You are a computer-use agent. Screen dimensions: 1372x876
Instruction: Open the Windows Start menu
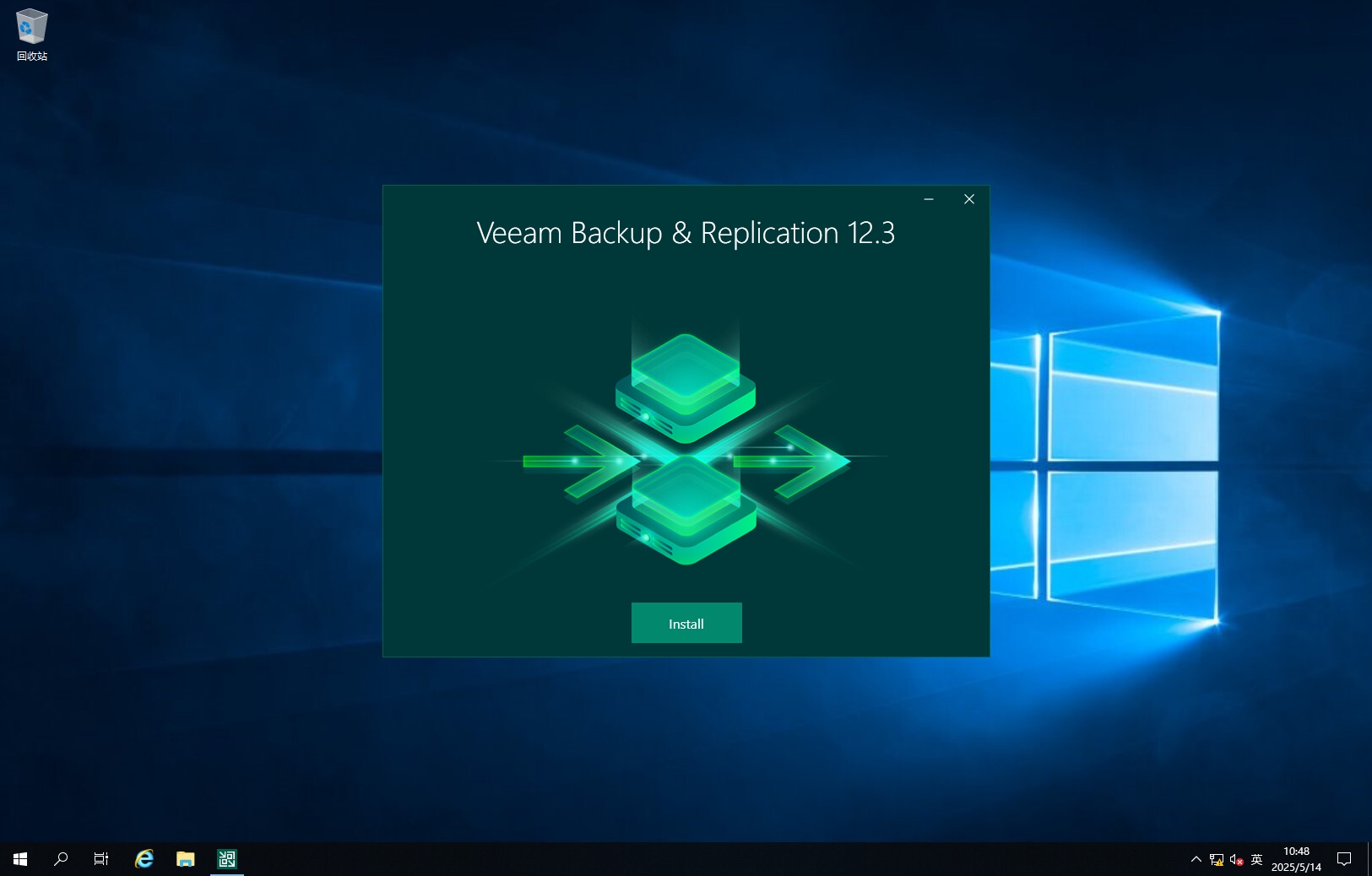pyautogui.click(x=20, y=859)
